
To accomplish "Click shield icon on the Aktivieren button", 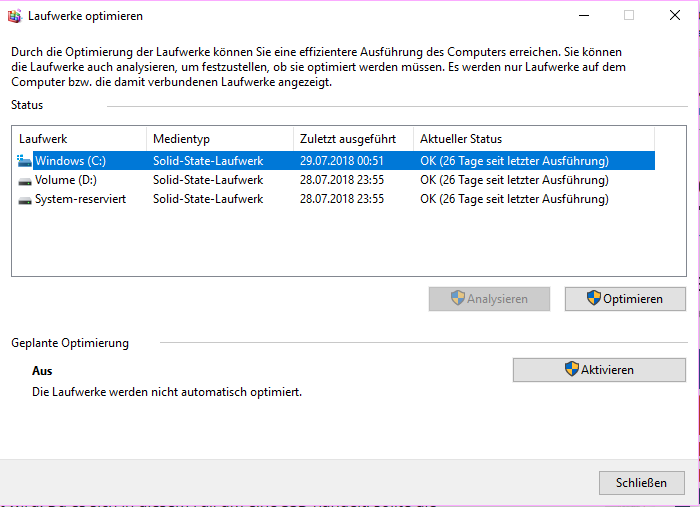I will click(x=572, y=369).
